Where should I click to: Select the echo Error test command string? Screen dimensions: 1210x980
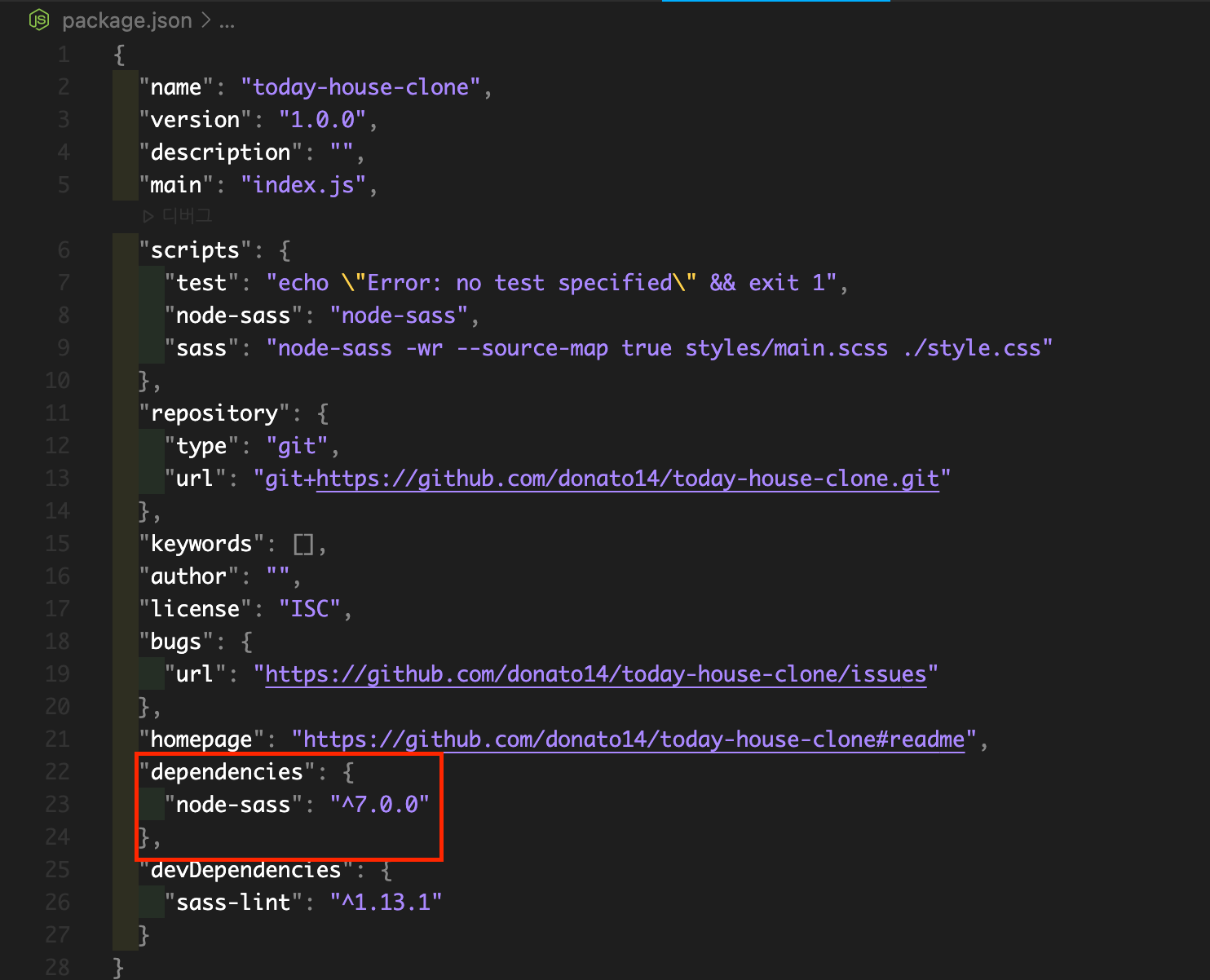click(x=551, y=283)
